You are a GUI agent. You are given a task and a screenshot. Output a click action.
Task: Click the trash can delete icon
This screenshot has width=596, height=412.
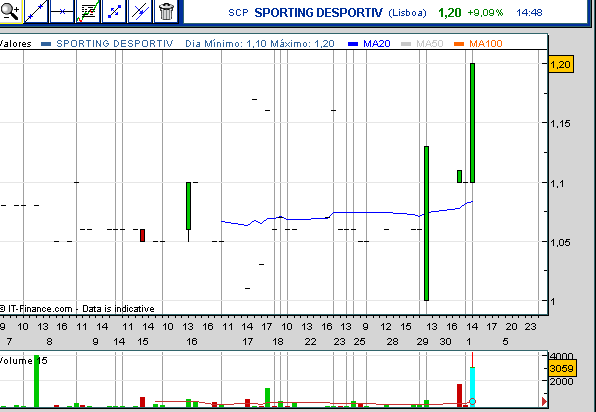click(166, 11)
